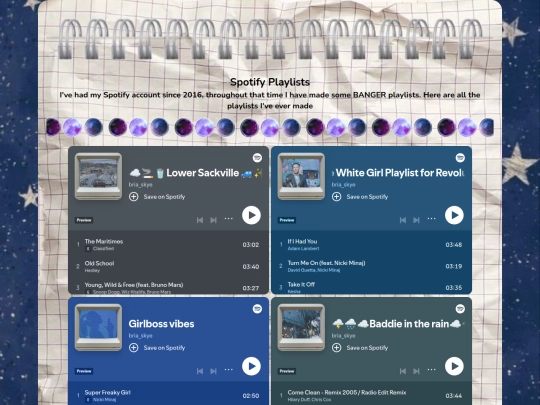Screen dimensions: 540x405
Task: Save White Girl Playlist on Spotify
Action: 360,197
